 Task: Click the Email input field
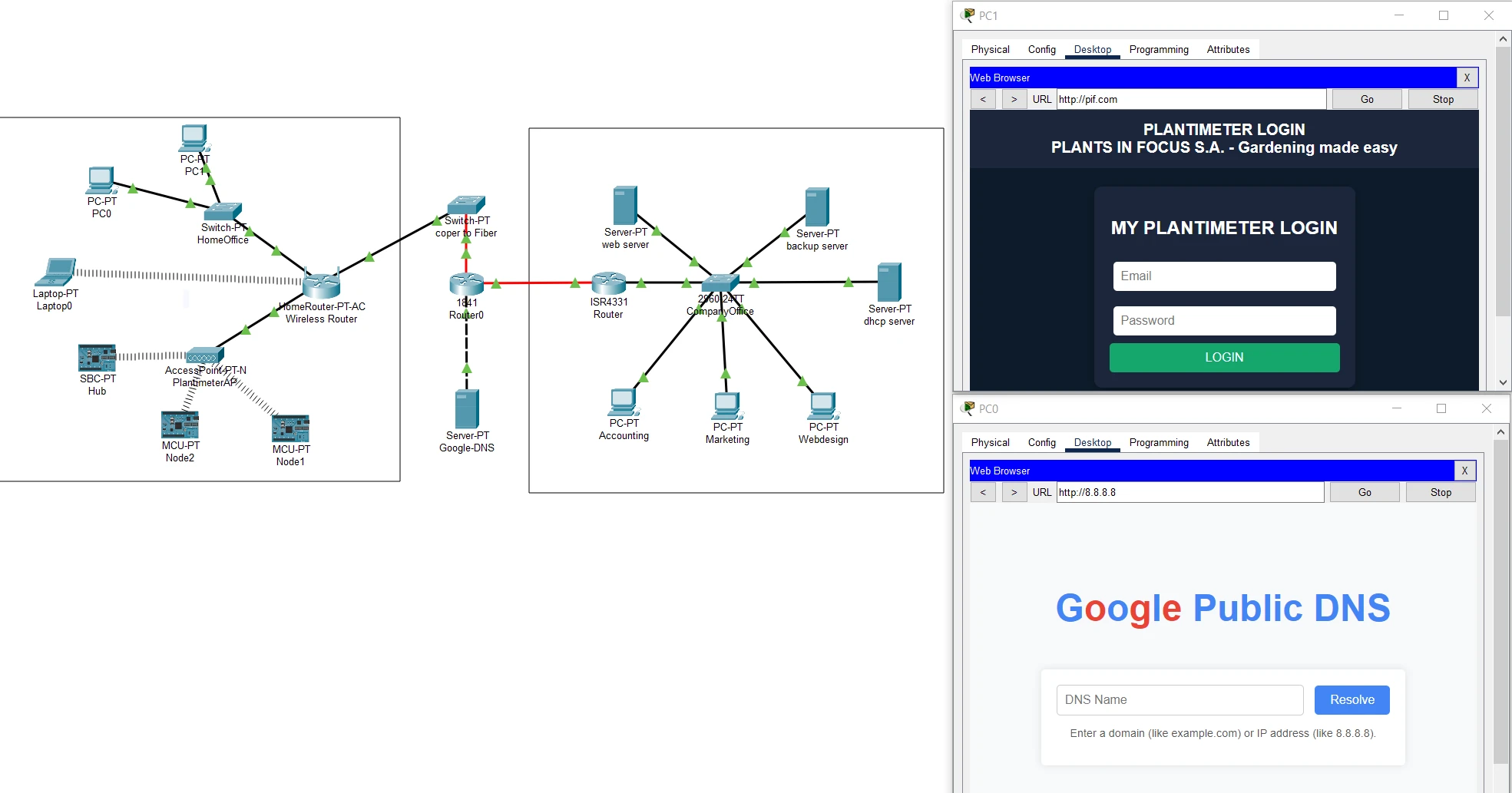(x=1223, y=276)
